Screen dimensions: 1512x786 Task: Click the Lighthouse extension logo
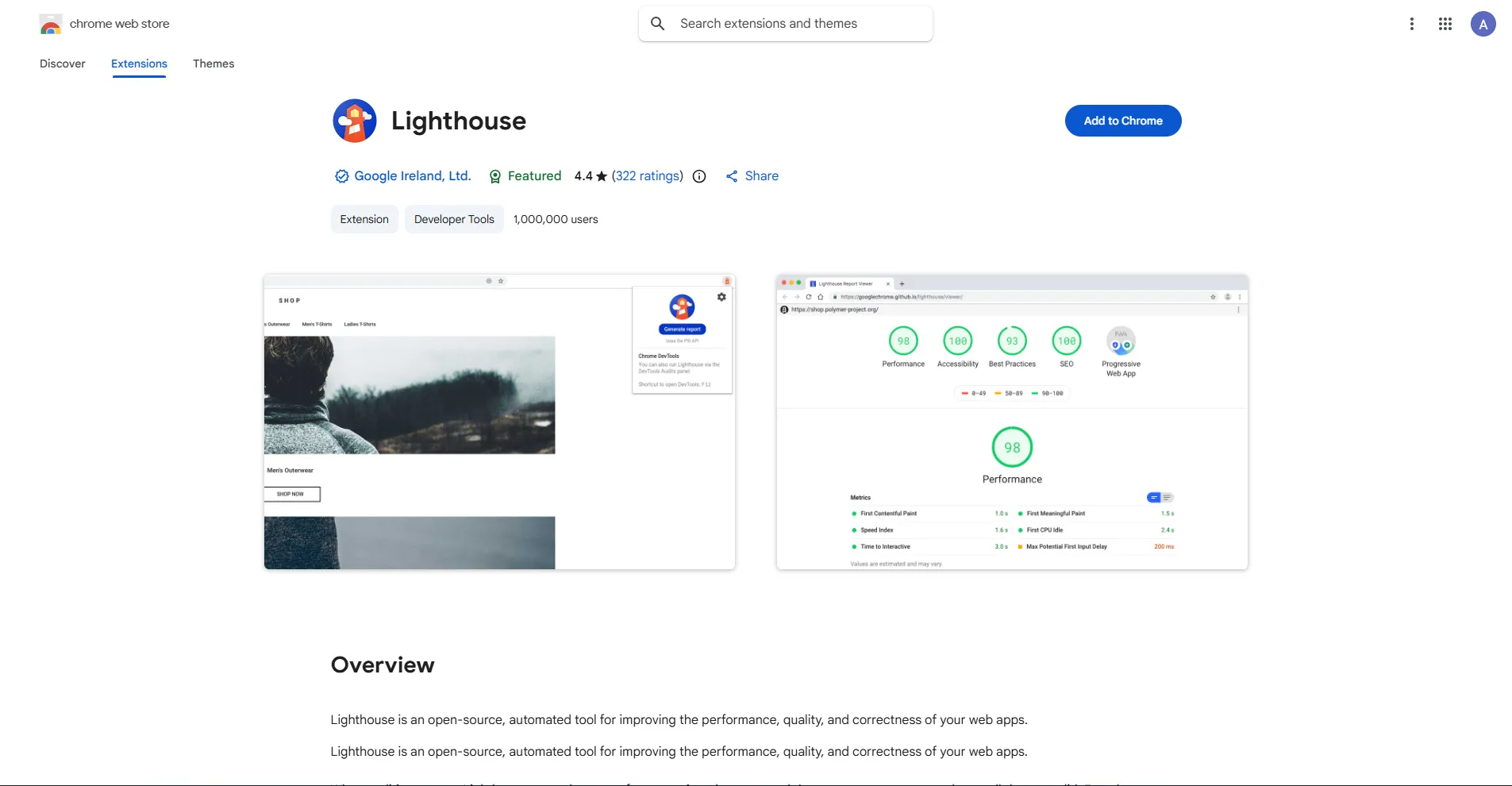click(354, 121)
